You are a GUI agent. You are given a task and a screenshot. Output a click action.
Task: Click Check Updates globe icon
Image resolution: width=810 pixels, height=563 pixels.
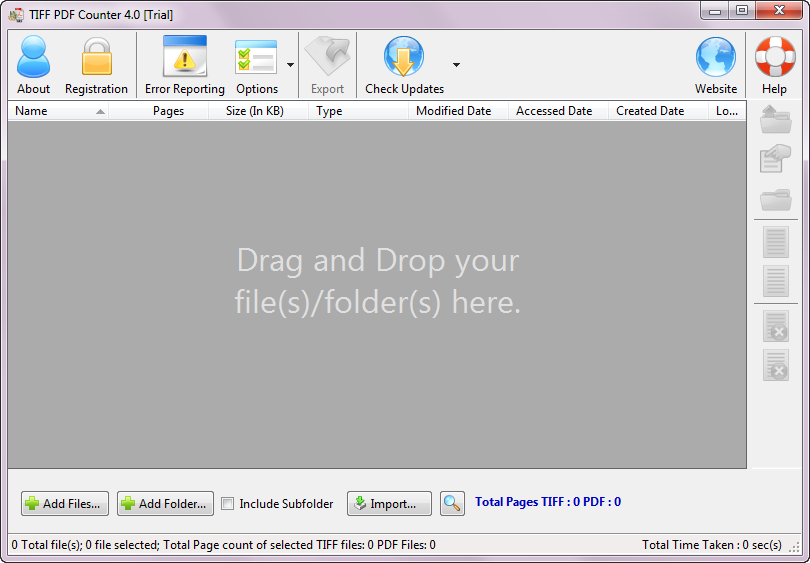404,56
